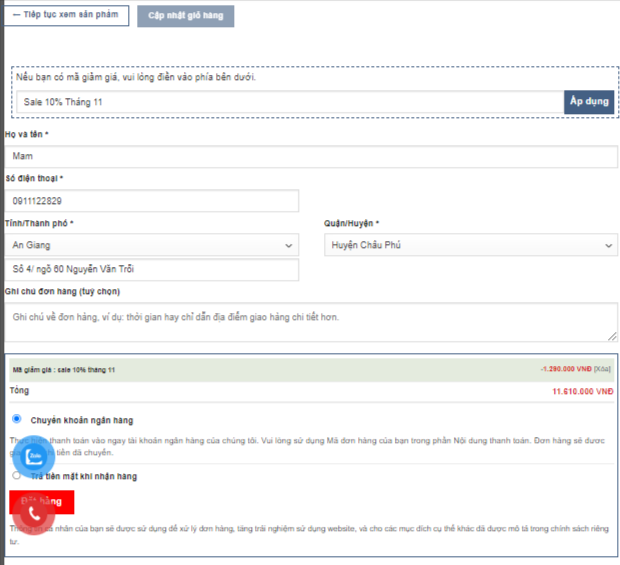
Task: Click the Zalo chat floating icon
Action: (x=35, y=459)
